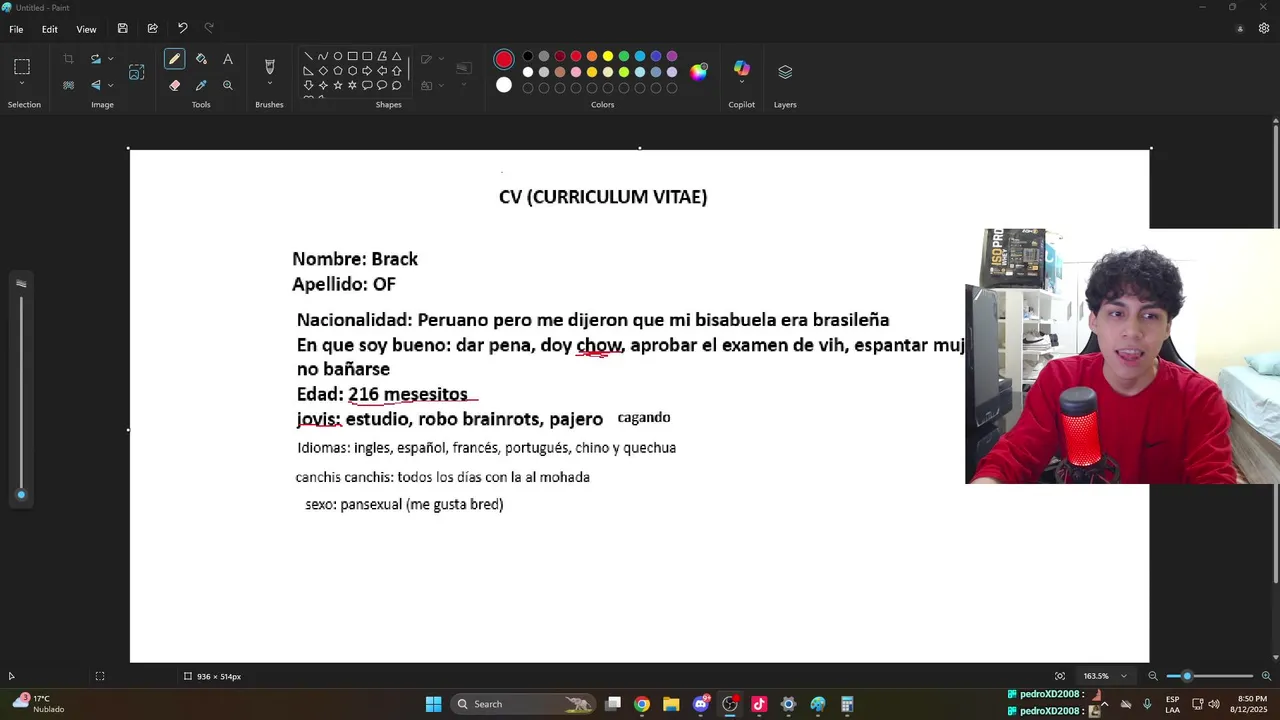Select the Text tool
Screen dimensions: 1280x720
pos(228,59)
